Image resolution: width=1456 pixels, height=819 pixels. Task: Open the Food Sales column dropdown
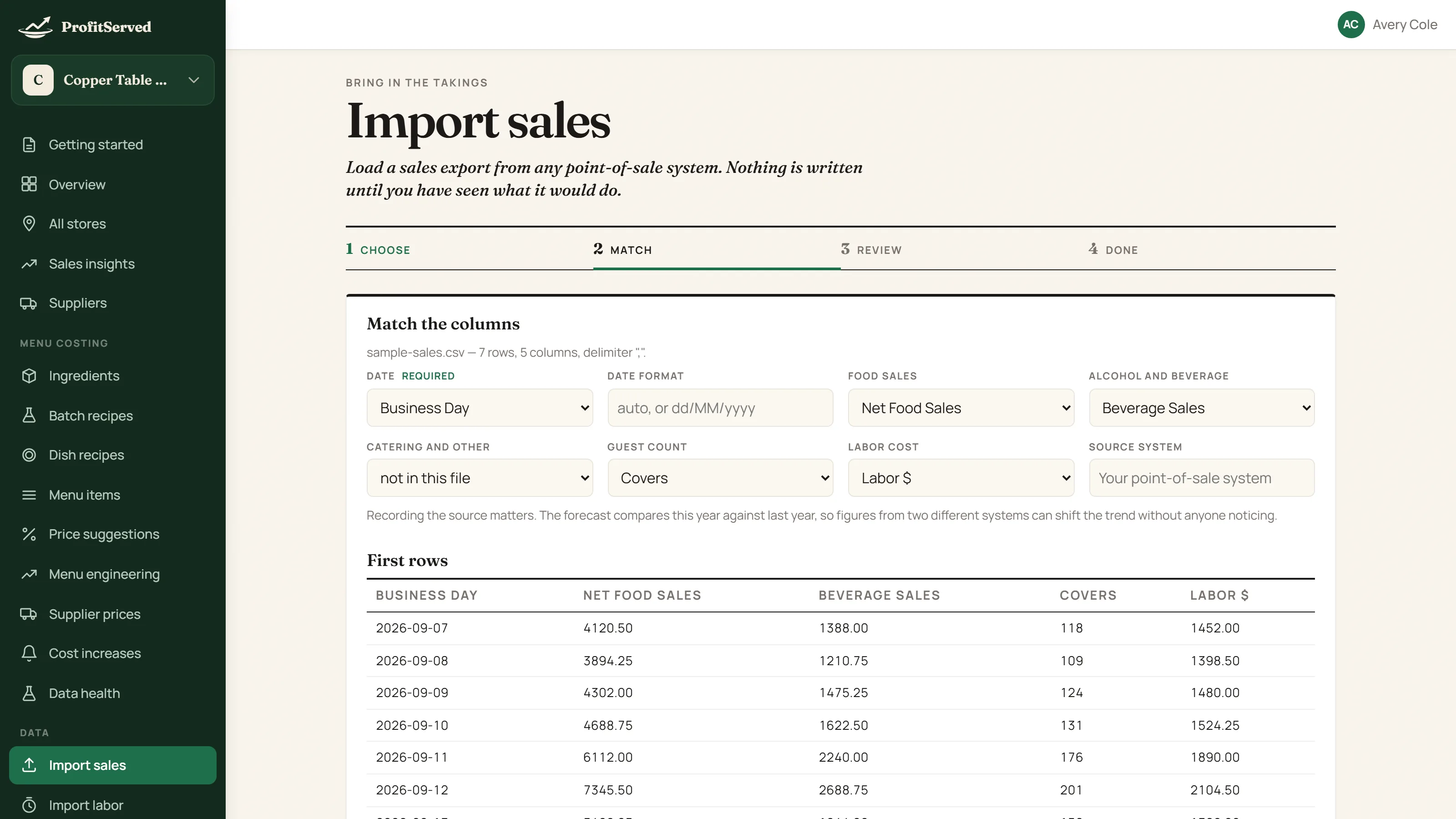(961, 408)
